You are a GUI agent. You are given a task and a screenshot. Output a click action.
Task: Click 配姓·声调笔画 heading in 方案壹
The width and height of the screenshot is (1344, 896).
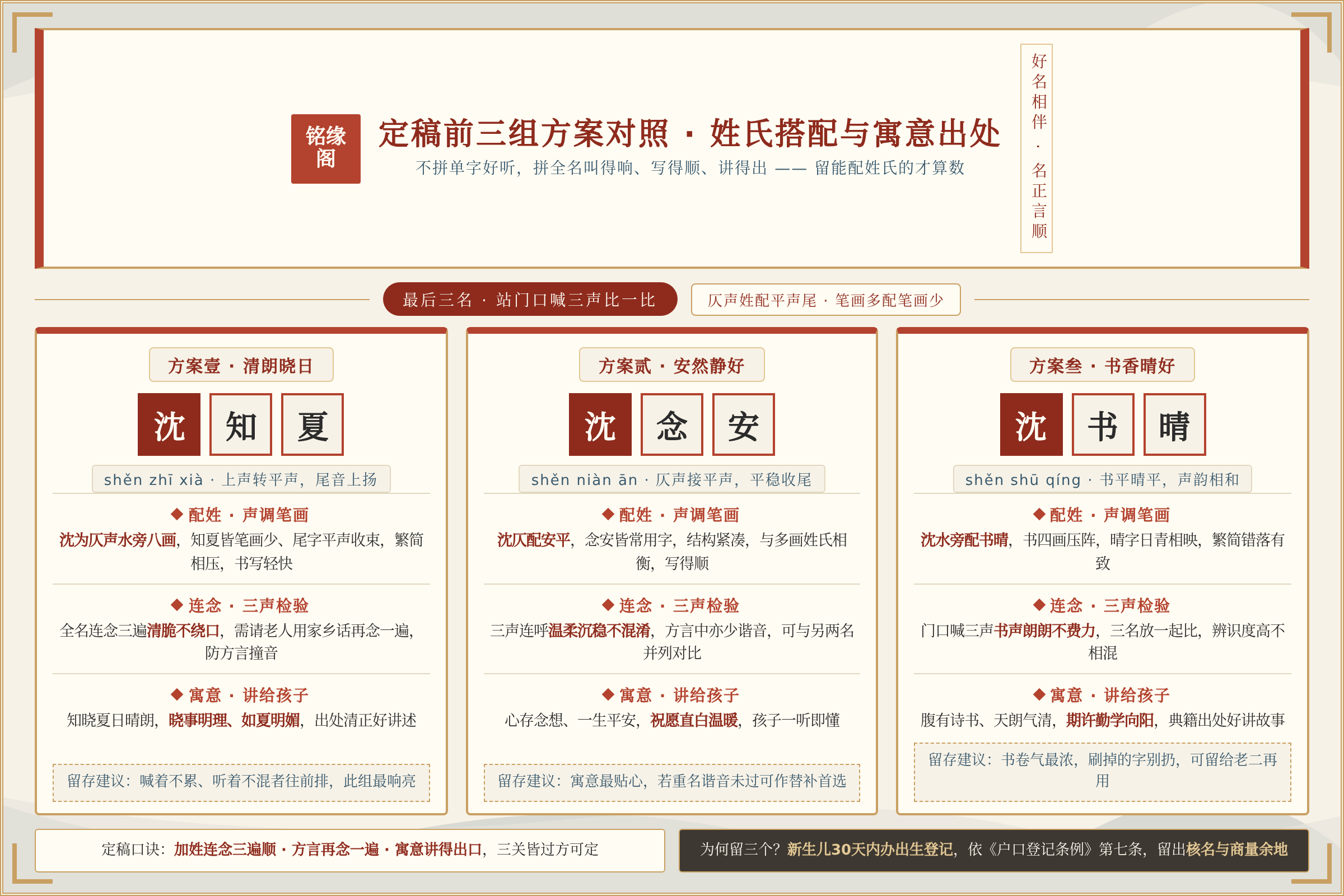(x=240, y=514)
